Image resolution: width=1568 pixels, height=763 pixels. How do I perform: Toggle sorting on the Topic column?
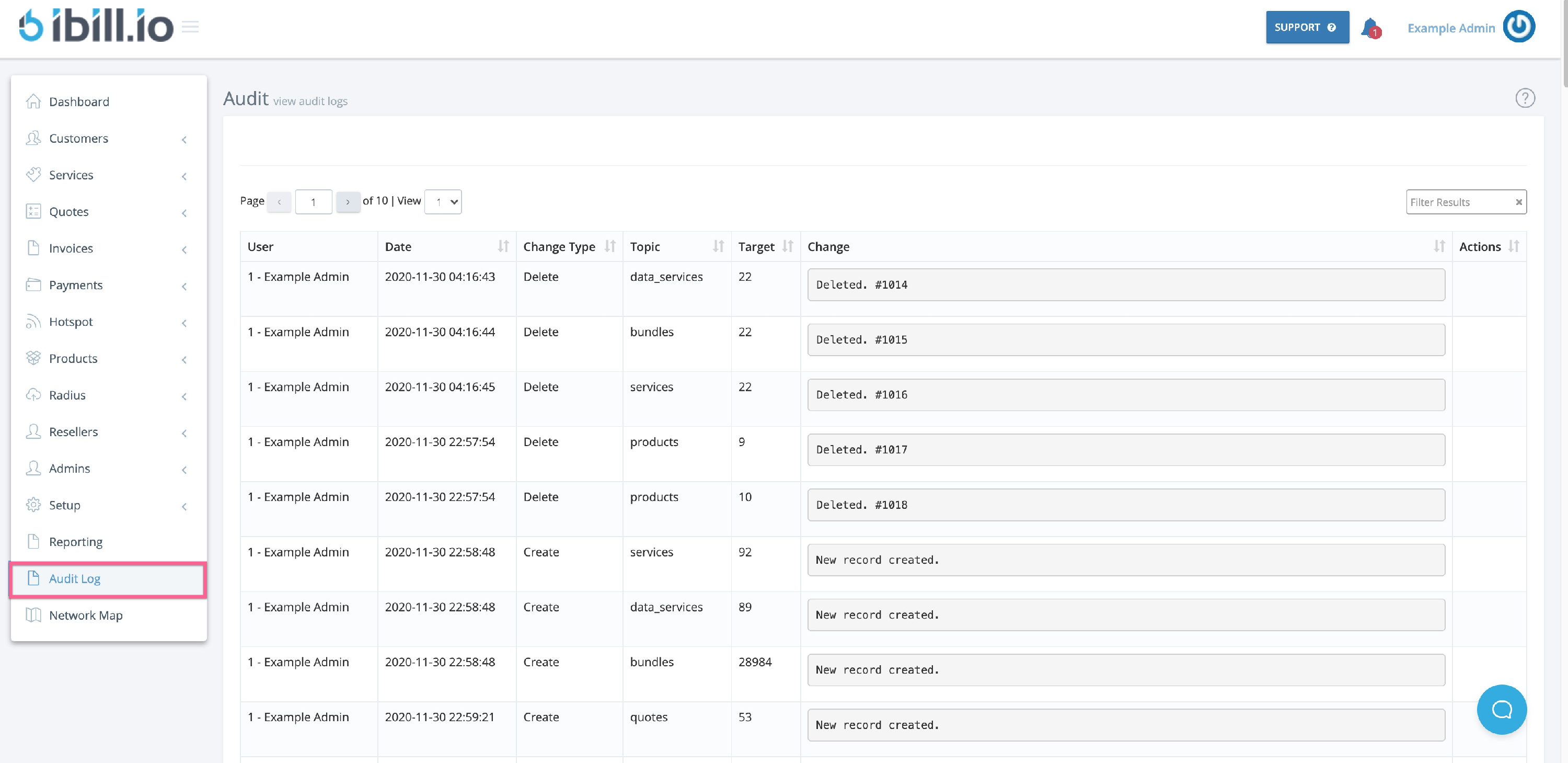[718, 246]
